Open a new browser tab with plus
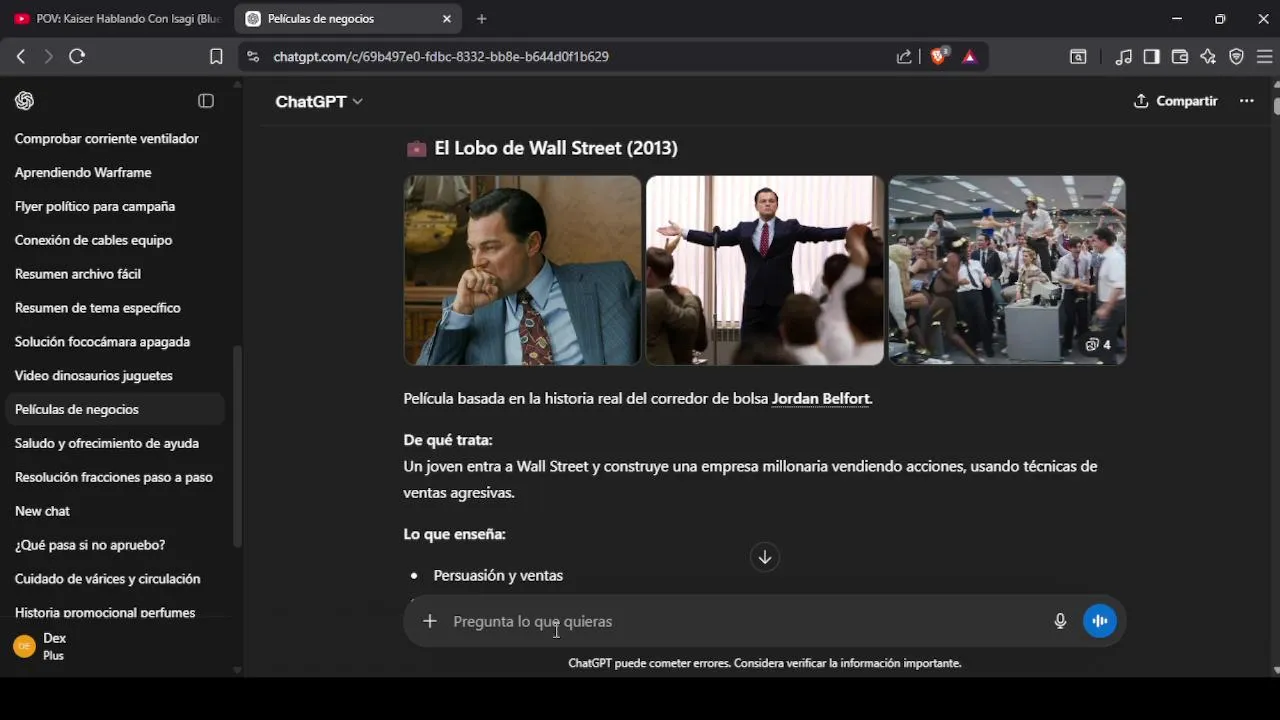Viewport: 1280px width, 720px height. (482, 19)
